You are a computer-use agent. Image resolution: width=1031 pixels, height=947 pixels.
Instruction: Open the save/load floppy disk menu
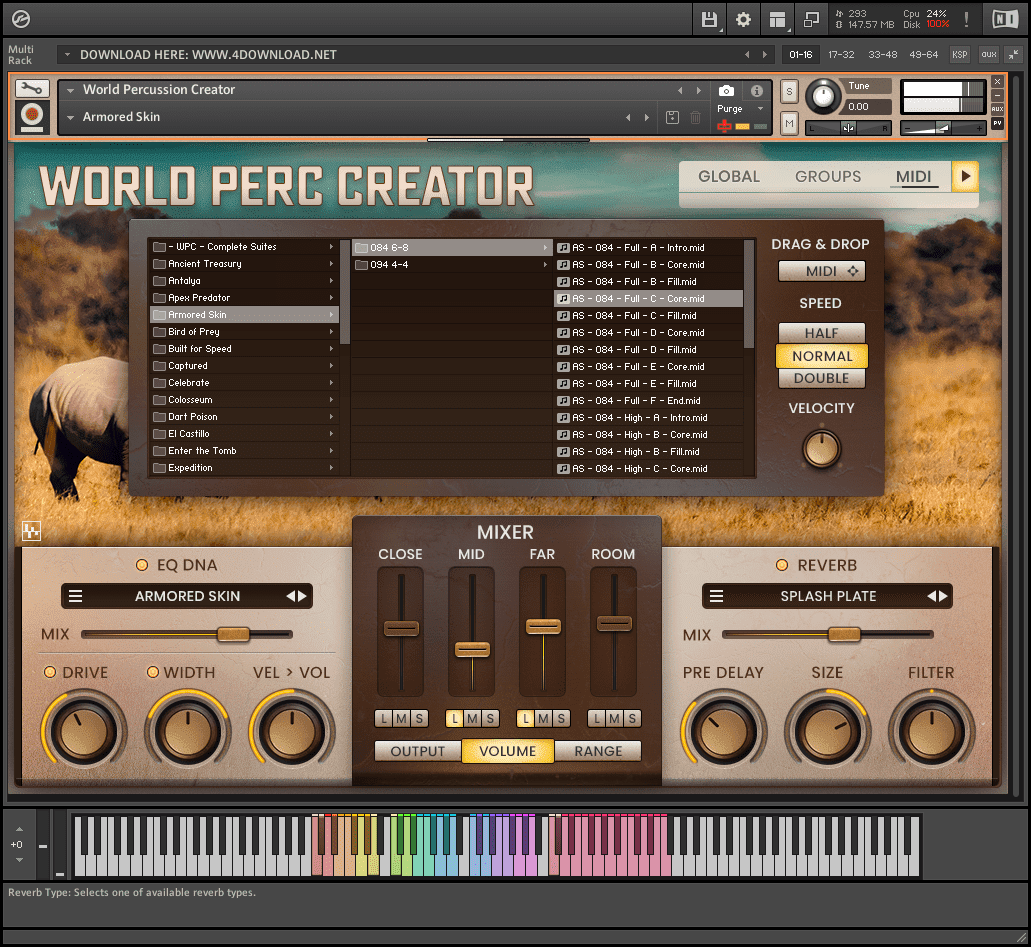pyautogui.click(x=709, y=20)
